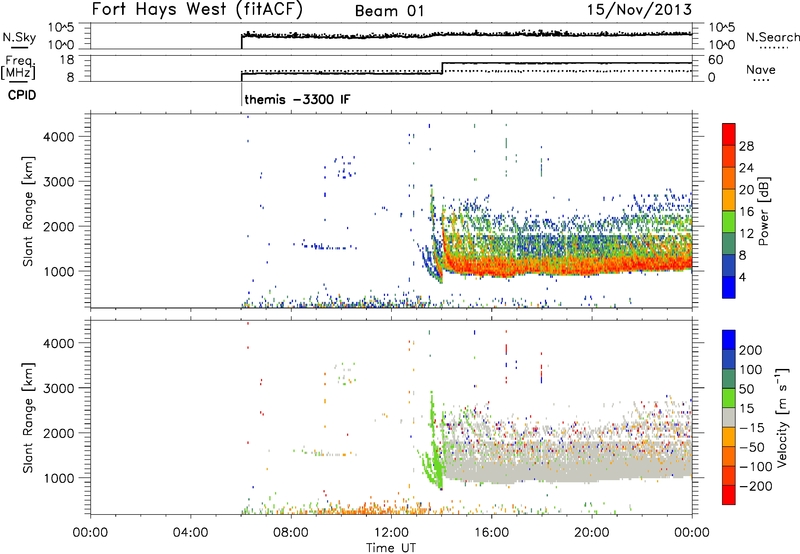Click the '4' tick on the power scale
This screenshot has width=800, height=554.
(x=742, y=277)
